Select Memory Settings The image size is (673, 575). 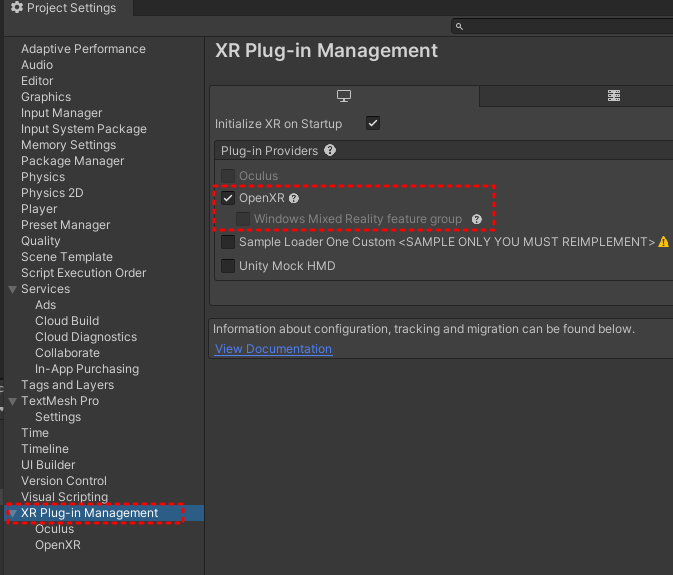click(69, 145)
